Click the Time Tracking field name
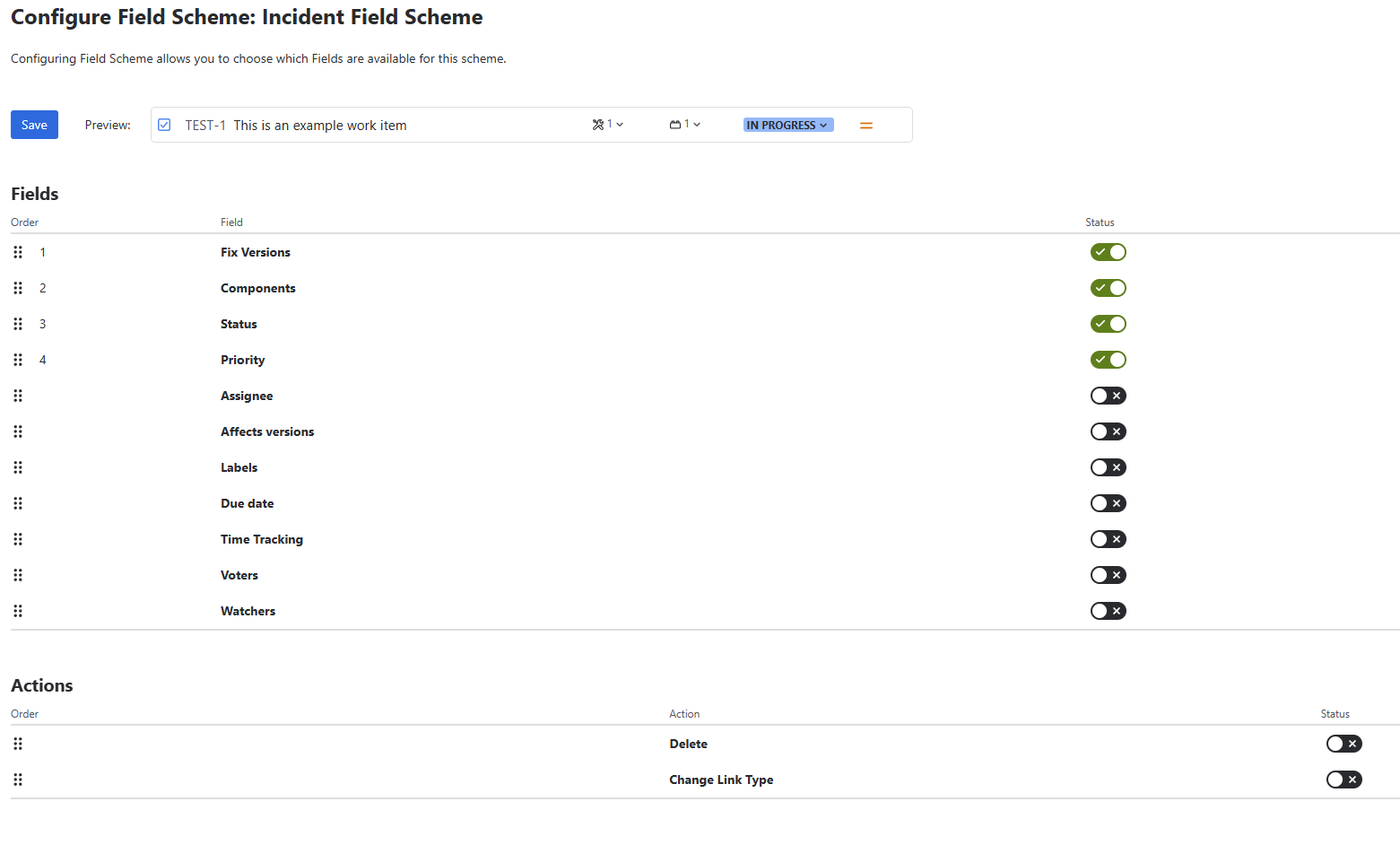Screen dimensions: 1400x845 coord(262,539)
